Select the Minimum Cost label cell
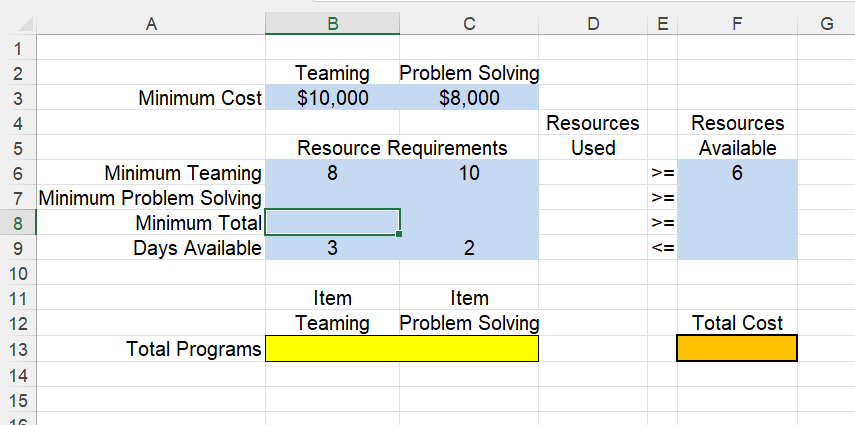855x425 pixels. click(x=151, y=98)
